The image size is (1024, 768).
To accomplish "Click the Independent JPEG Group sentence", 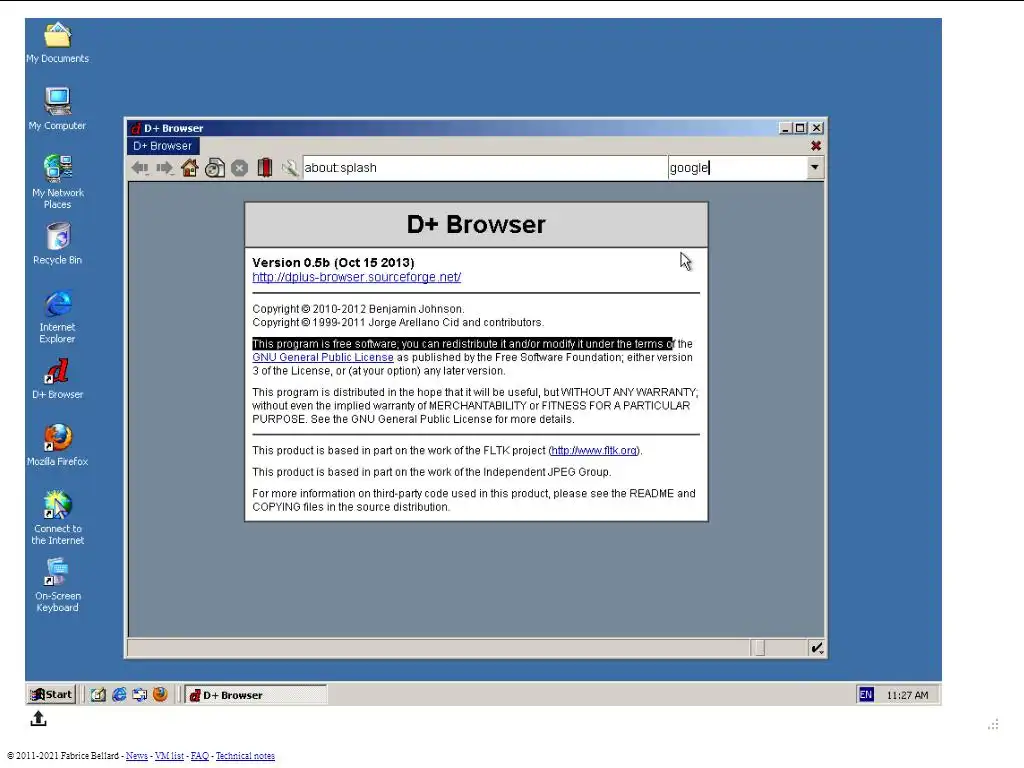I will [x=432, y=472].
